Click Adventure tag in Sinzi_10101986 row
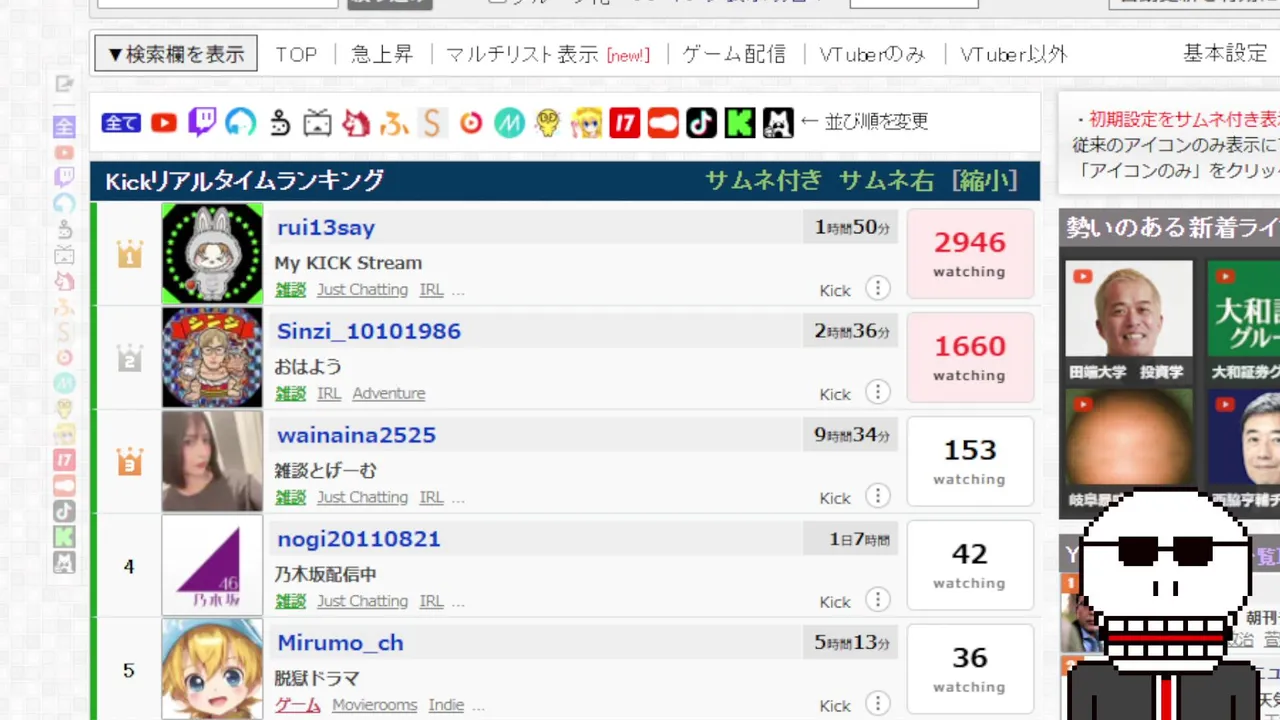 (x=389, y=394)
